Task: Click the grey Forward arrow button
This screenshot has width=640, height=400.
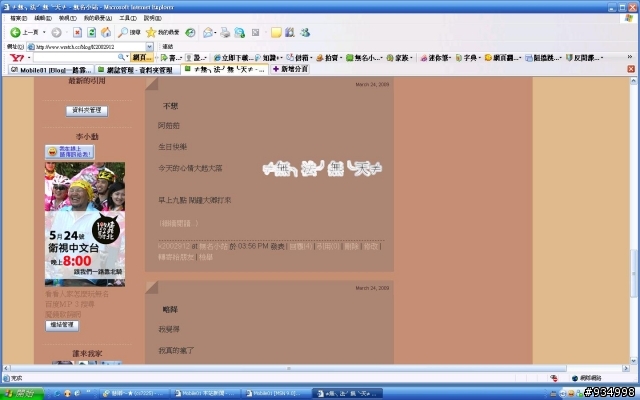Action: 56,33
